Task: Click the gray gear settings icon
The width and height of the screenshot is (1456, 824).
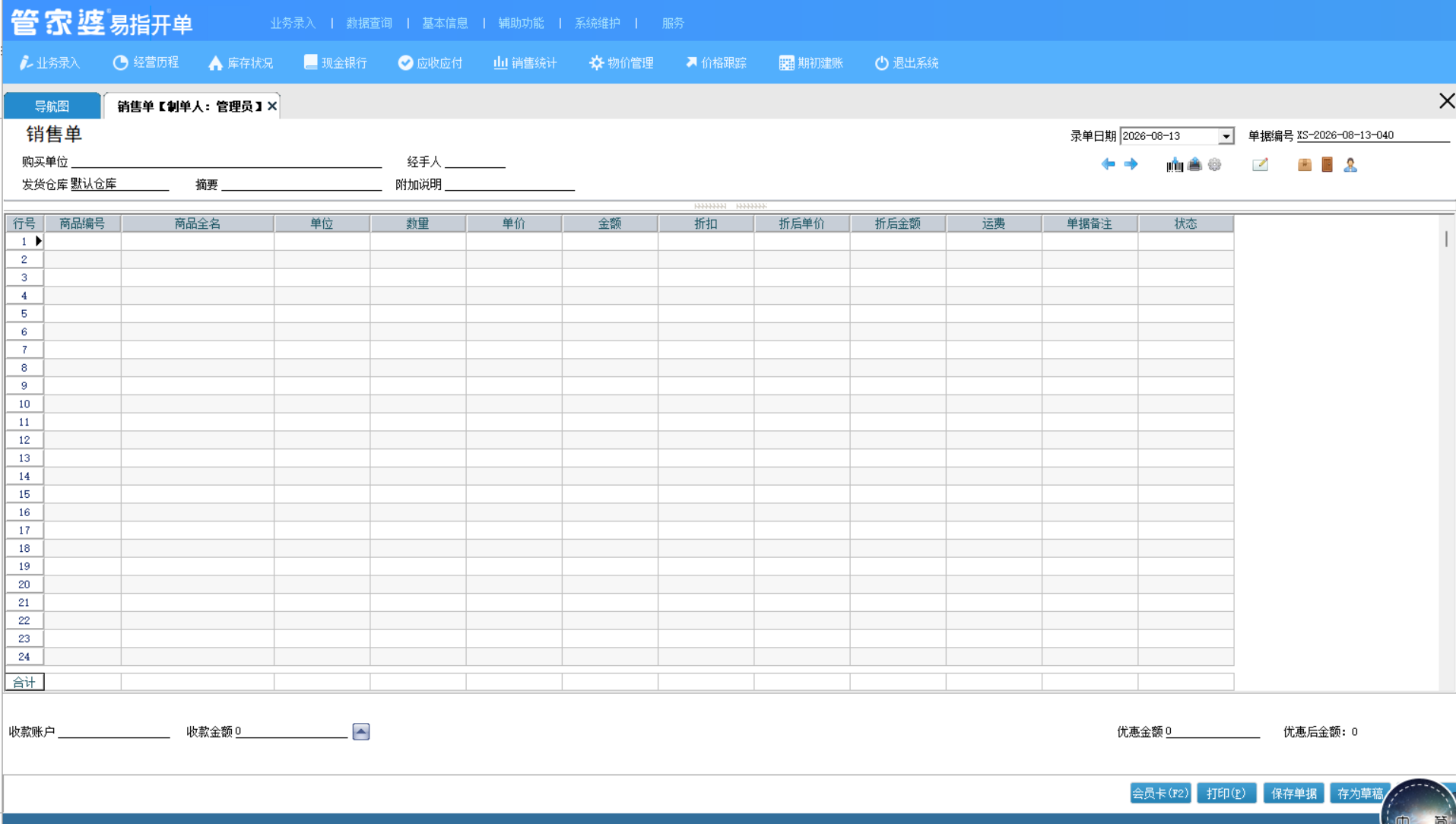Action: (x=1214, y=165)
